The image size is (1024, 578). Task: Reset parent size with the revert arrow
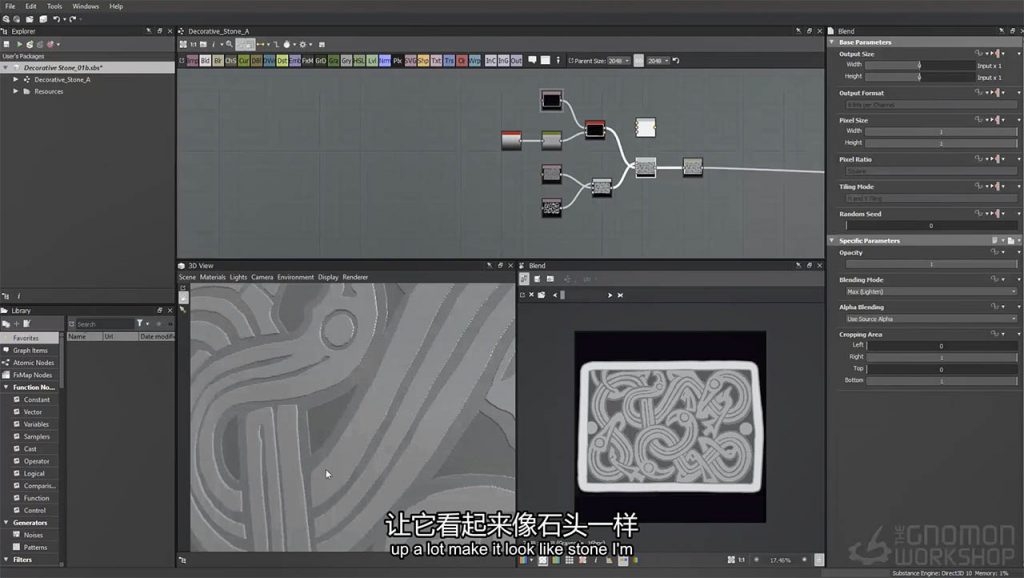[677, 61]
